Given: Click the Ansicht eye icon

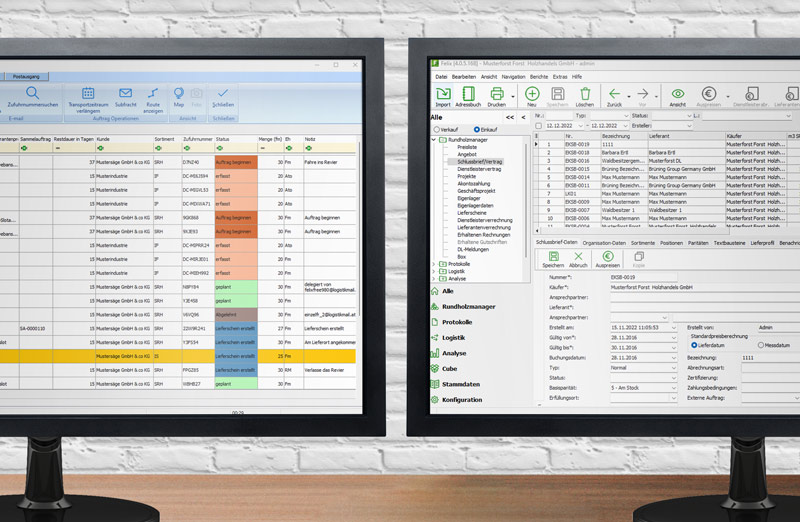Looking at the screenshot, I should (x=677, y=95).
